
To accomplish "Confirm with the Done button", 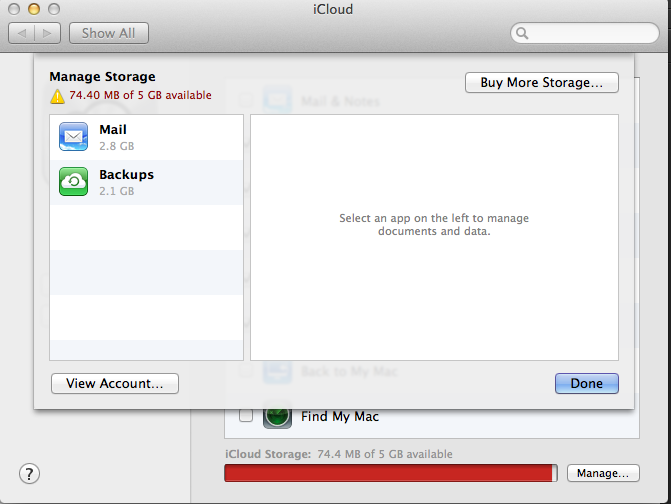I will 587,383.
